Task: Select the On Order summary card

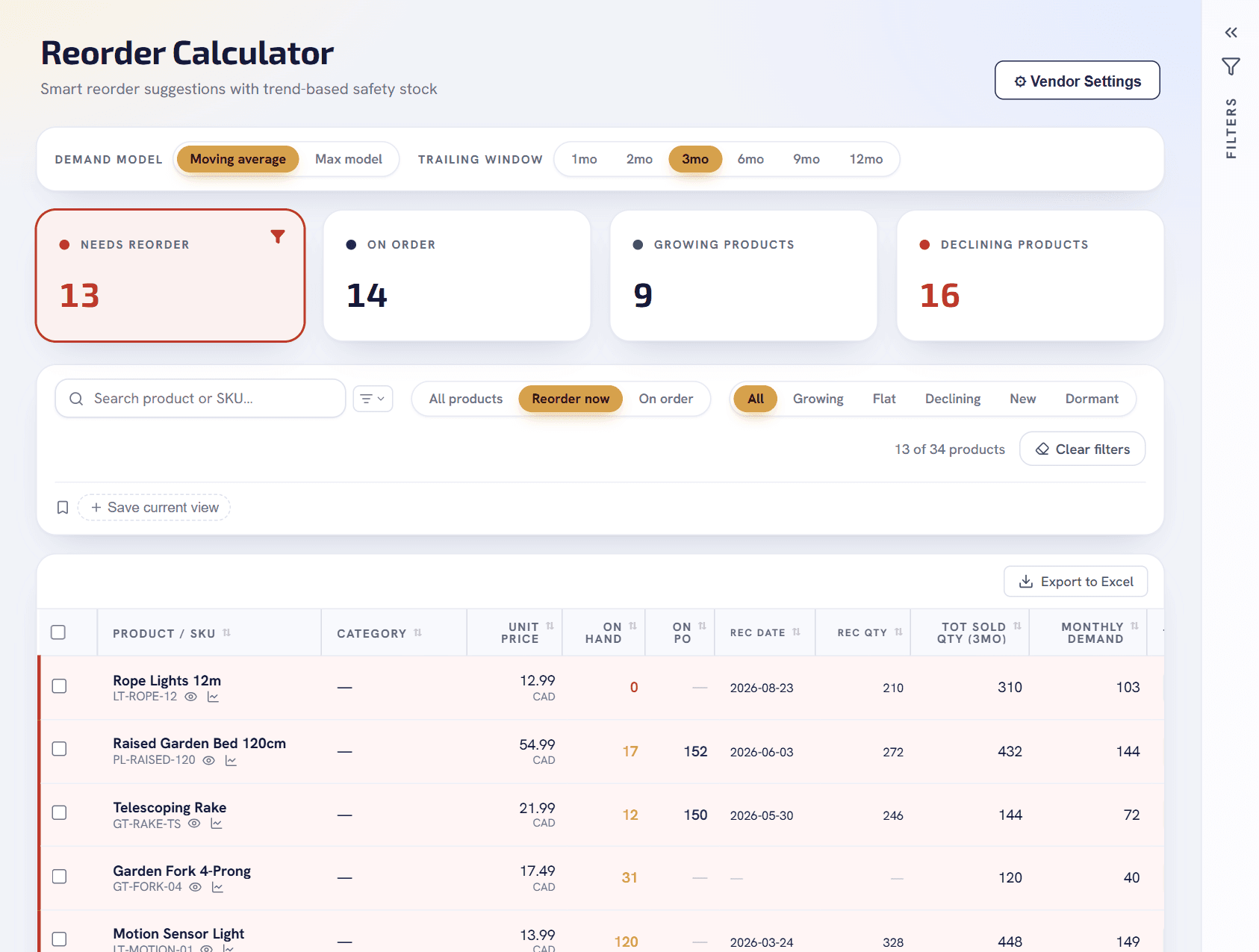Action: [457, 276]
